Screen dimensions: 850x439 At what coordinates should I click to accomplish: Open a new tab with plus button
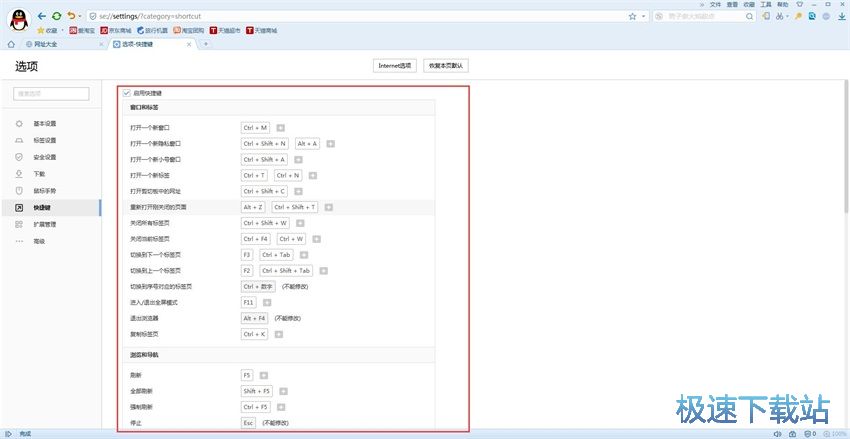click(205, 44)
